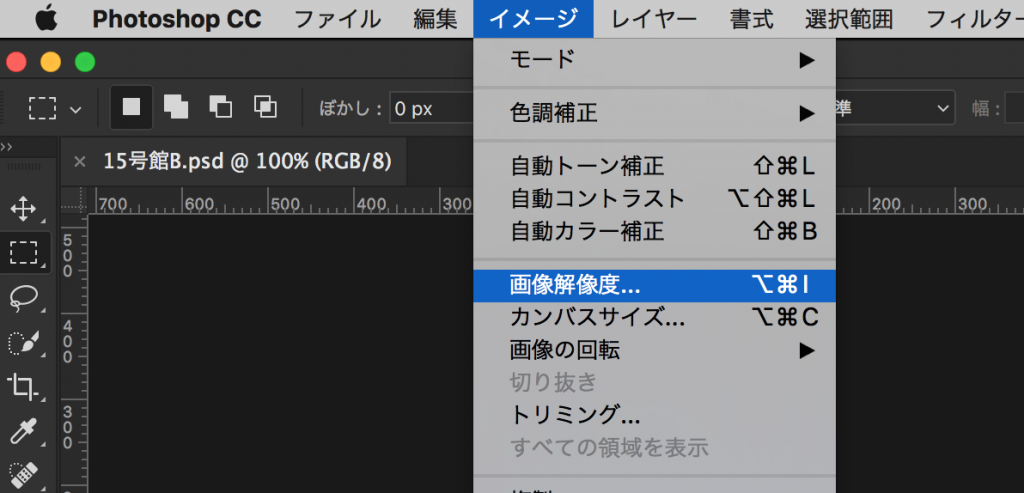The image size is (1024, 493).
Task: Choose 自動カラー補正 menu item
Action: 654,231
